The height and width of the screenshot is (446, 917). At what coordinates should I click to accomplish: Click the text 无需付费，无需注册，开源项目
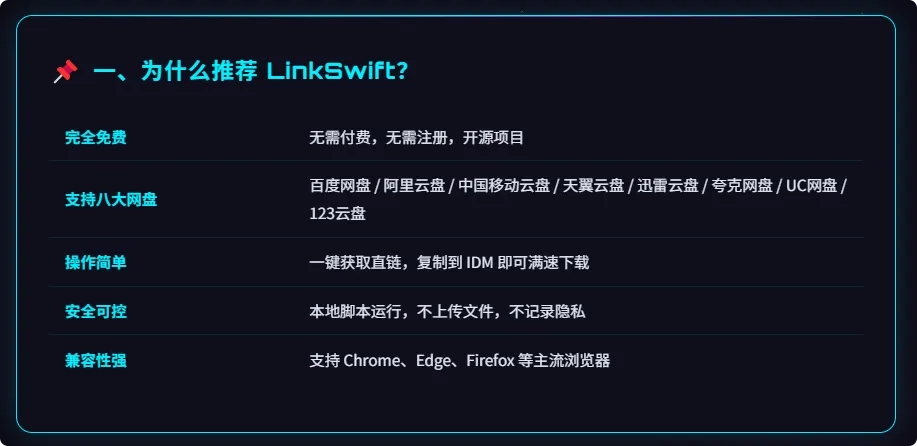pyautogui.click(x=416, y=138)
